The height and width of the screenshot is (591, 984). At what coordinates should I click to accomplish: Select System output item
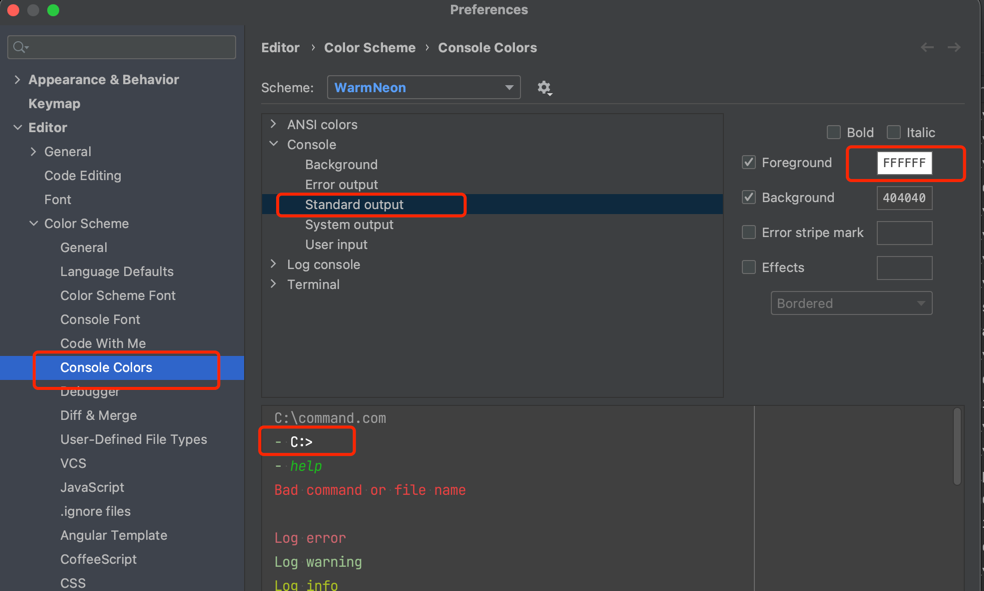(x=349, y=225)
